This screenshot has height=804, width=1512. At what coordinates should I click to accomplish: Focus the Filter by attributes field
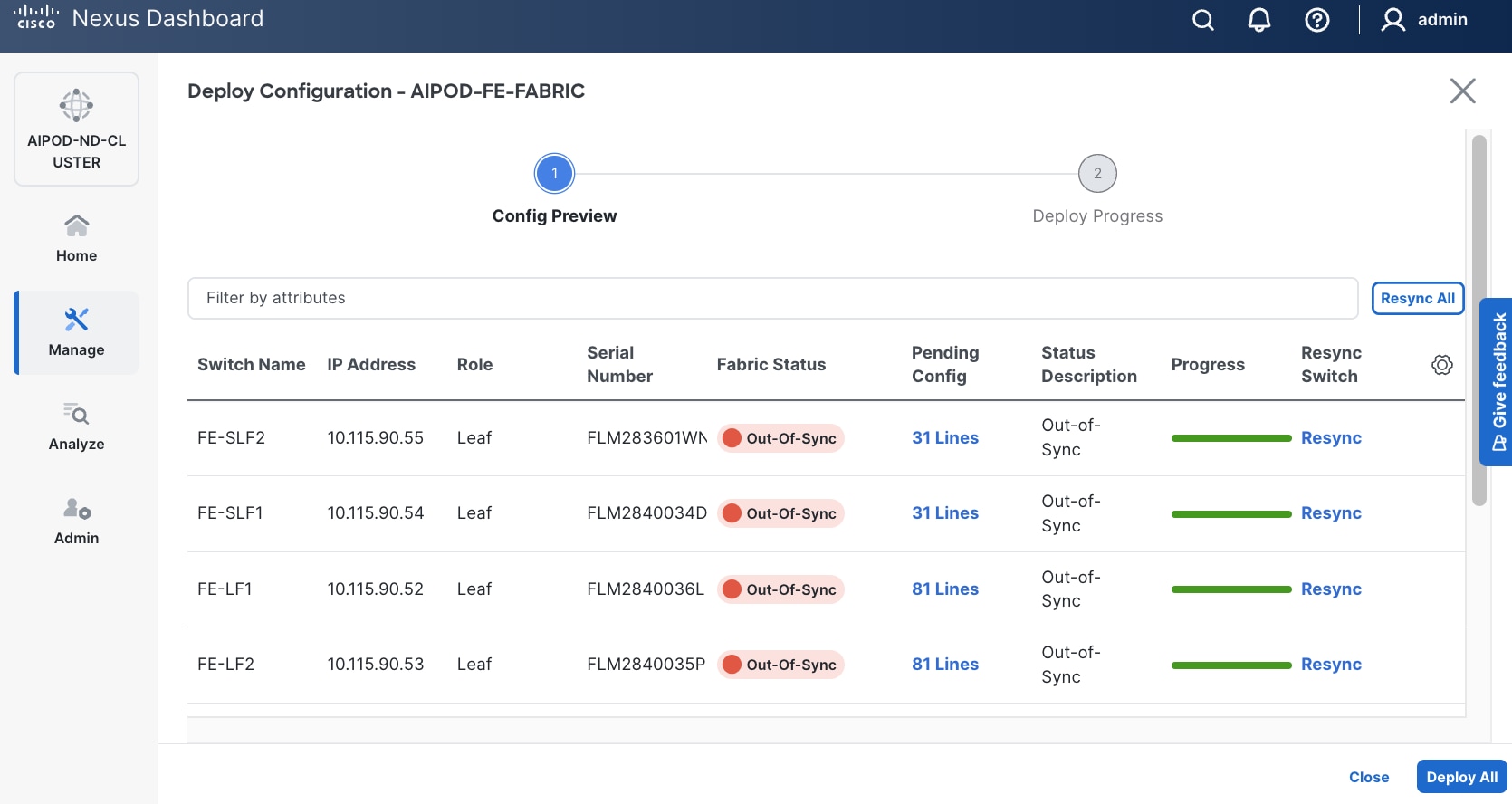click(772, 298)
